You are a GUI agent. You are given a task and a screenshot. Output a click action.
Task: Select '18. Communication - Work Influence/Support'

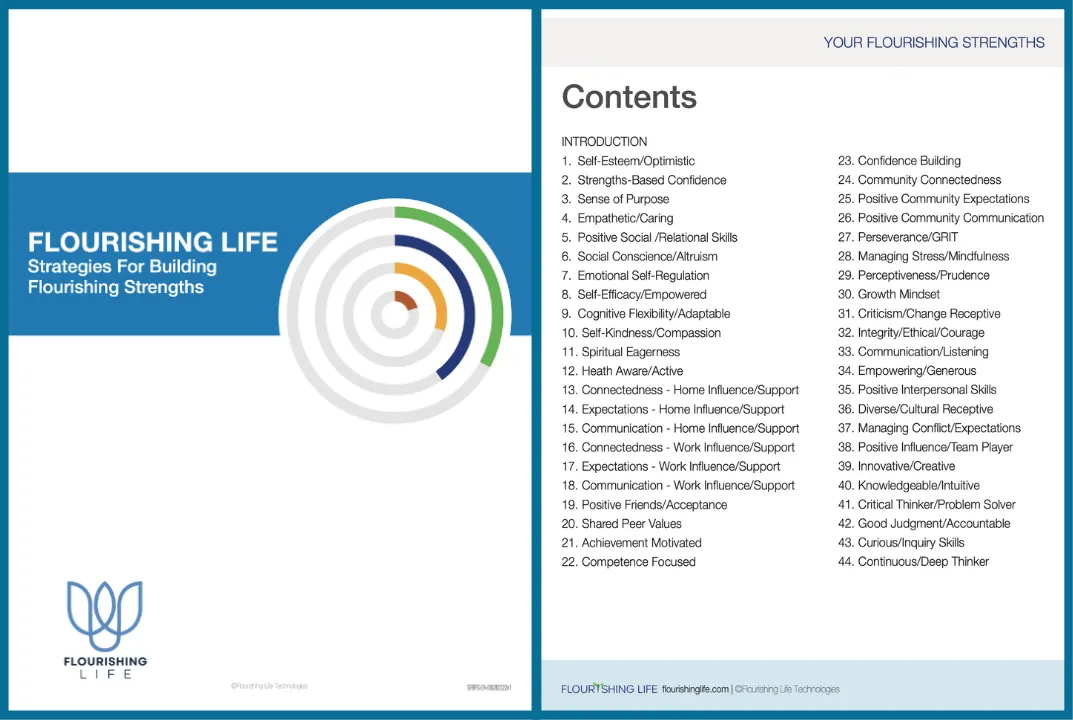(x=678, y=485)
